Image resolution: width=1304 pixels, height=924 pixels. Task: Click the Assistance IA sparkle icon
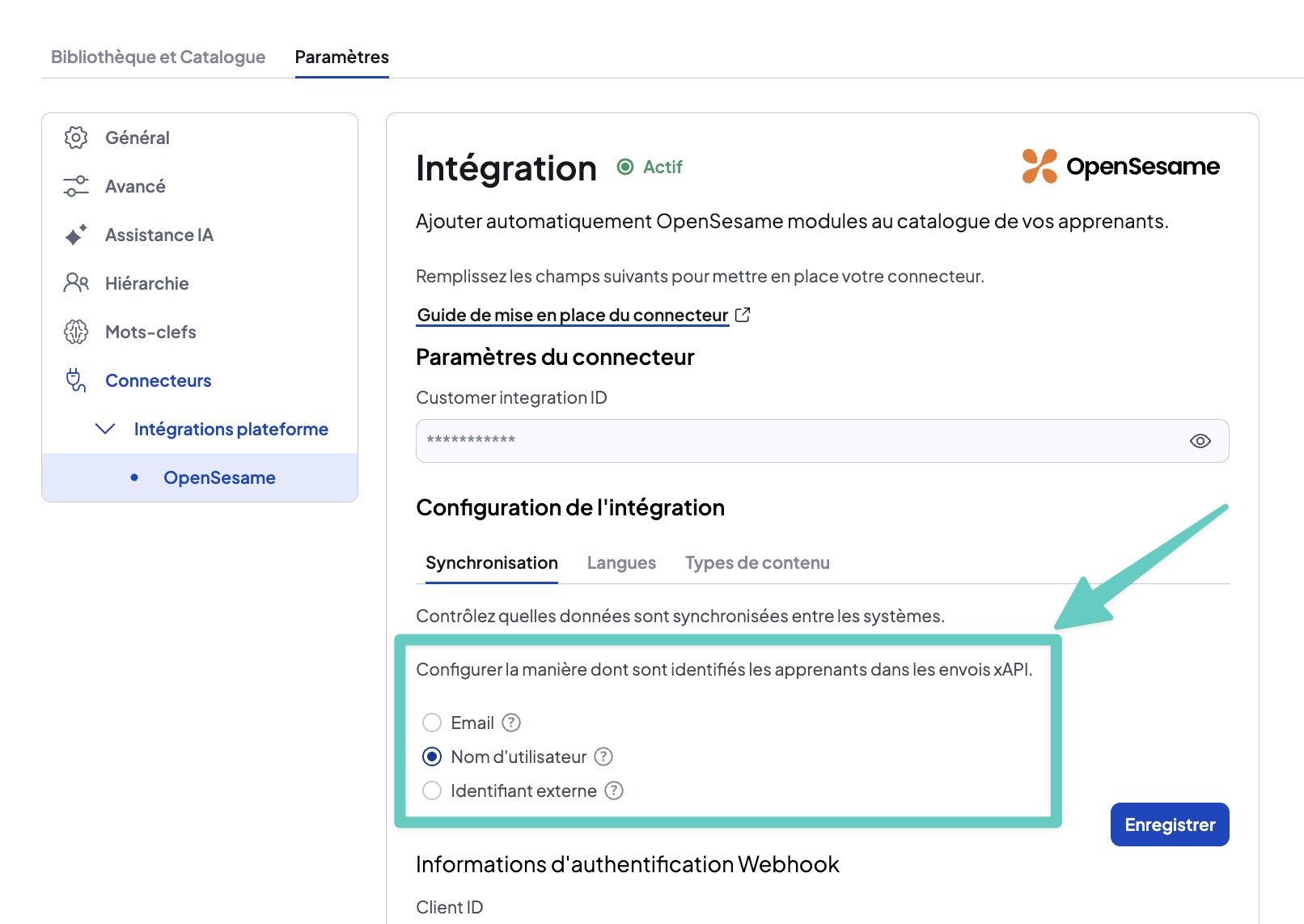[76, 235]
